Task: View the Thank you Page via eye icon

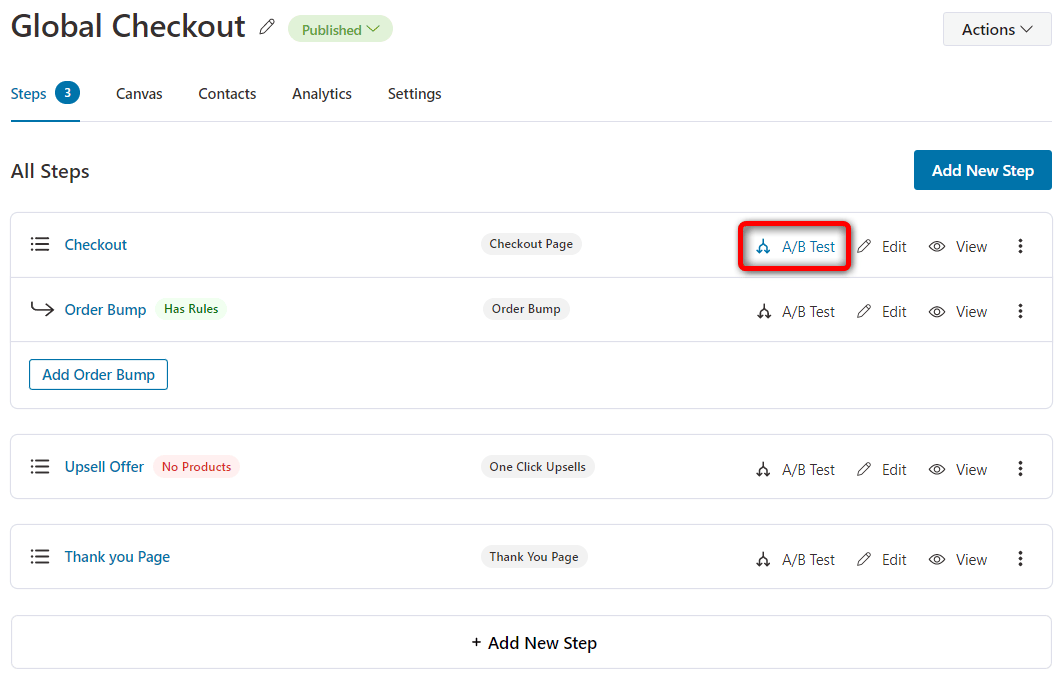Action: (x=936, y=560)
